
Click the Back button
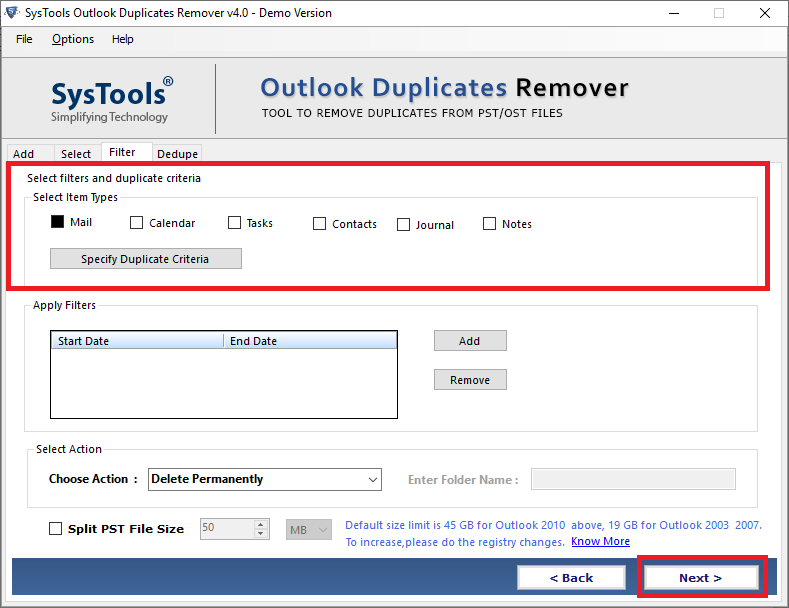pos(572,578)
